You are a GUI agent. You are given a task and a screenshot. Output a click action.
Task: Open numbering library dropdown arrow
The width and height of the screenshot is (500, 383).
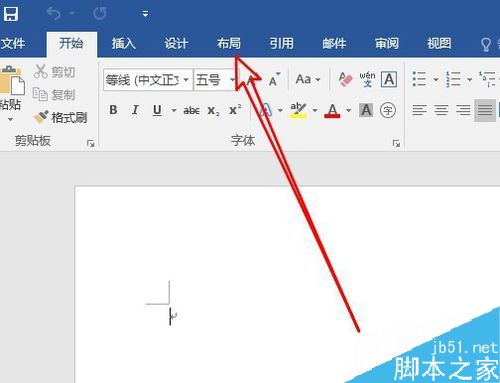coord(469,79)
